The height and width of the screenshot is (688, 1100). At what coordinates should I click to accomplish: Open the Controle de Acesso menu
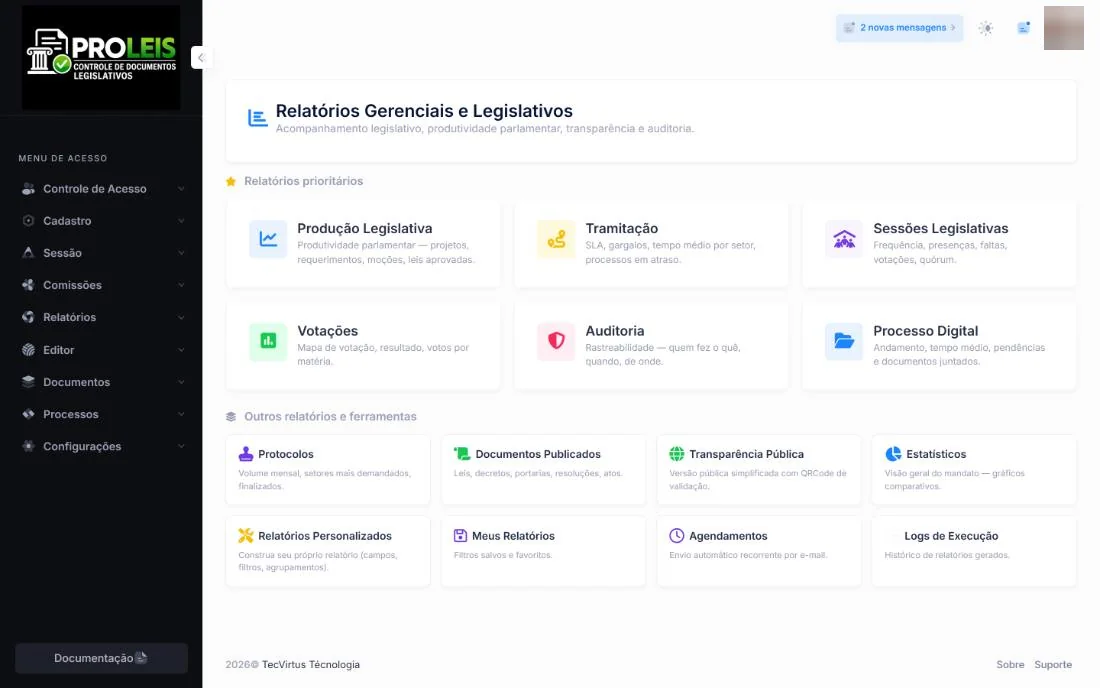coord(102,189)
